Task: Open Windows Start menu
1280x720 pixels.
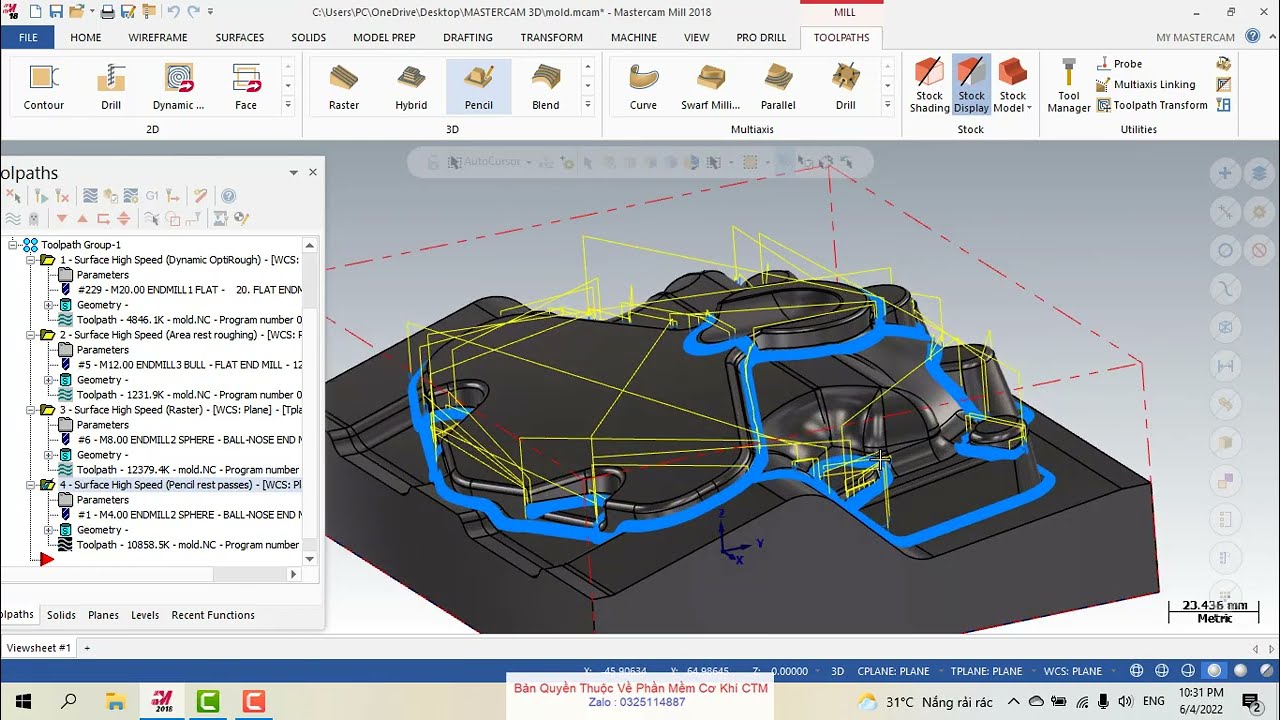Action: pos(22,701)
